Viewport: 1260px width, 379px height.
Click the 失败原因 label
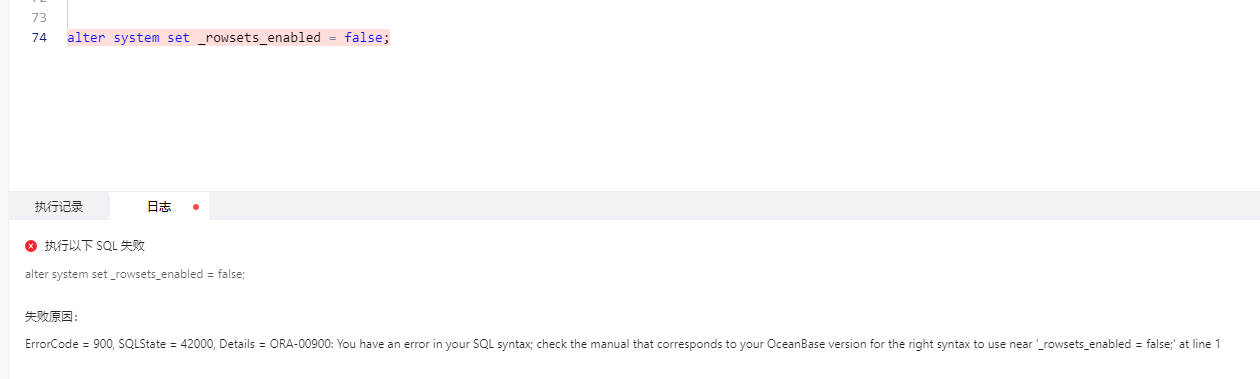click(51, 317)
